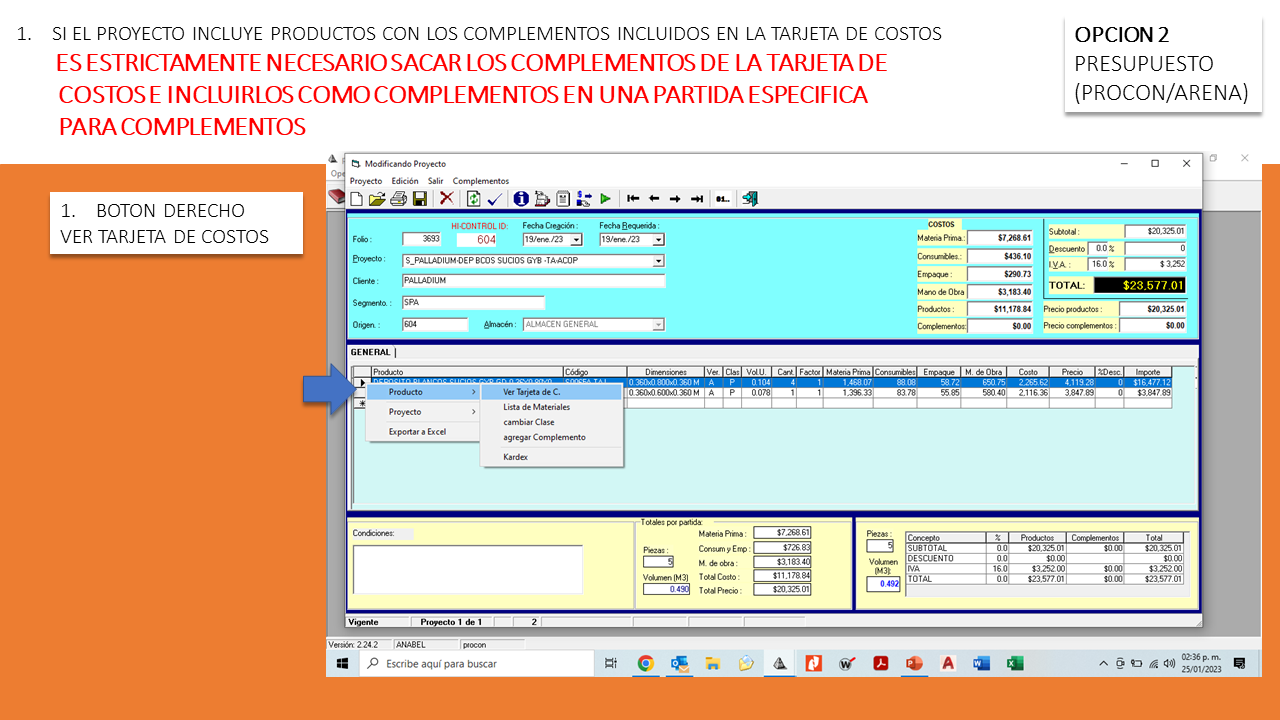The image size is (1280, 720).
Task: Save project with floppy disk icon
Action: click(420, 199)
